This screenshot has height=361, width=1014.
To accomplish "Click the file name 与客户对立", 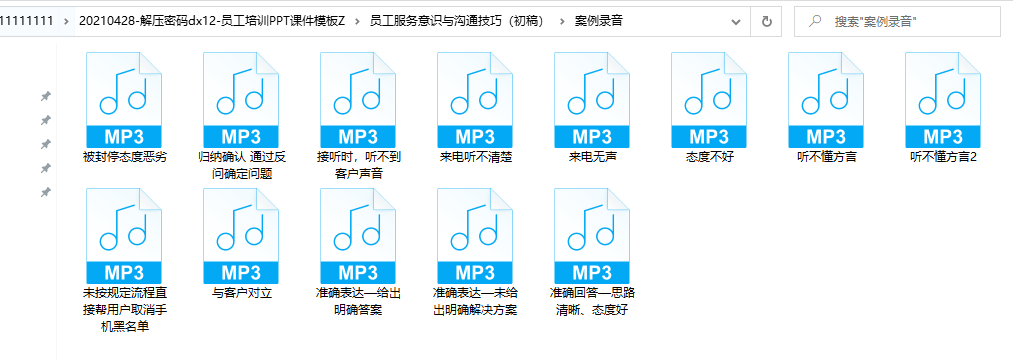I will coord(242,293).
